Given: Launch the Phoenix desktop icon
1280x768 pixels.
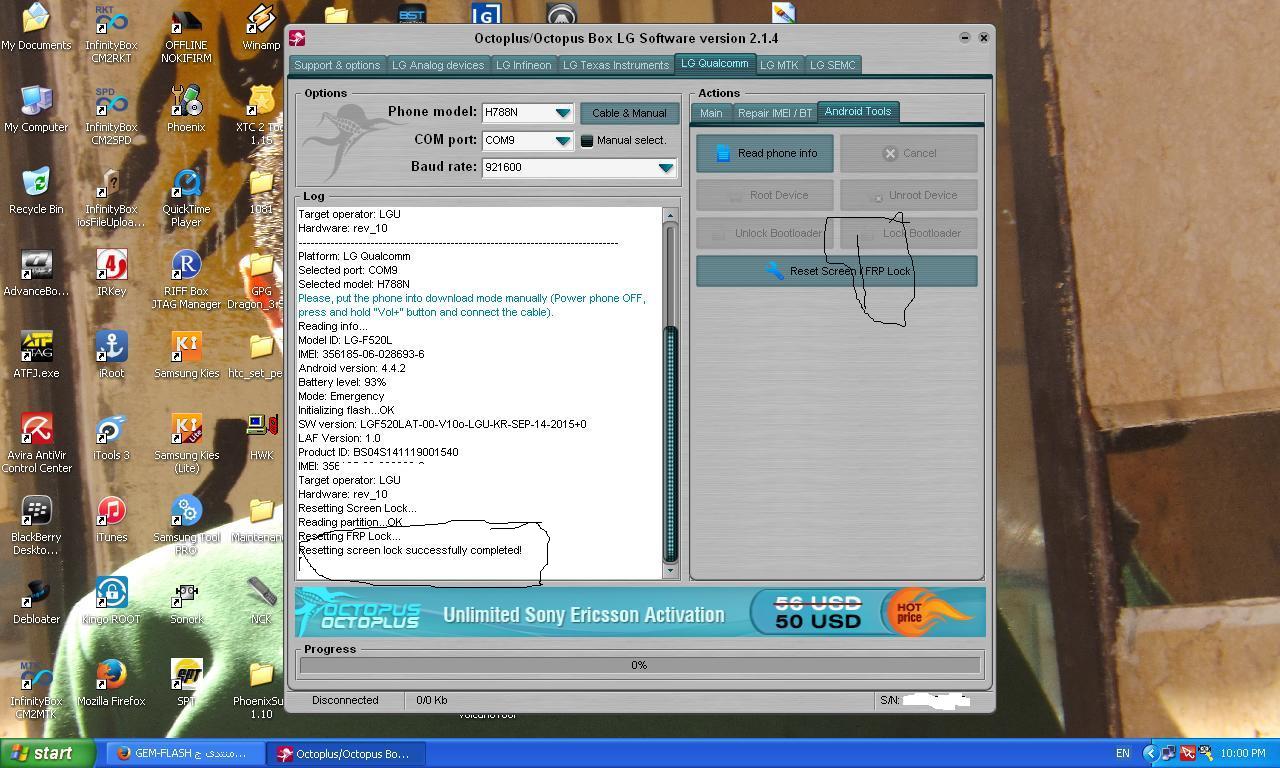Looking at the screenshot, I should pyautogui.click(x=186, y=109).
